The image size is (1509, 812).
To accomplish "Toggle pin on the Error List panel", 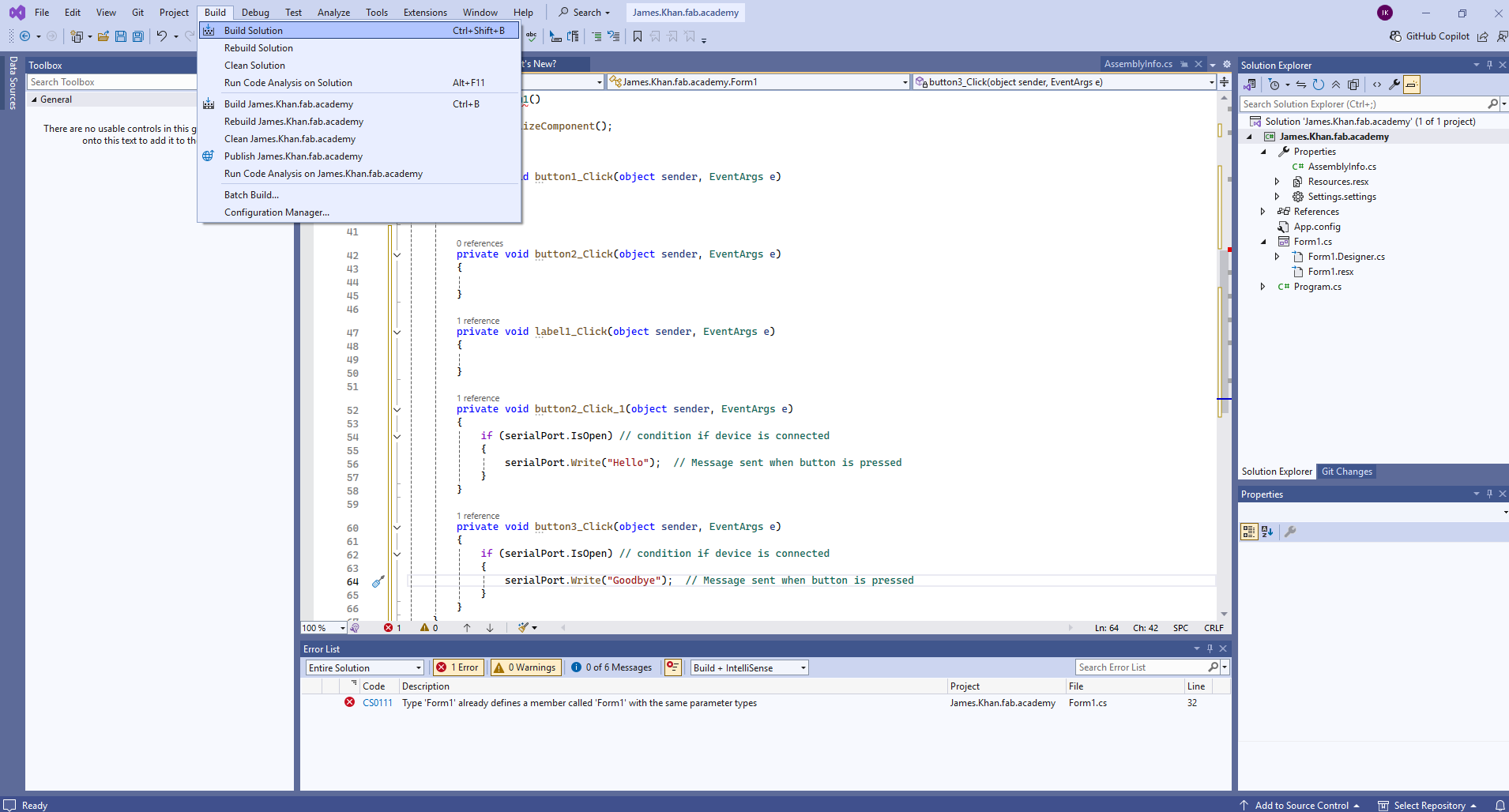I will 1210,648.
